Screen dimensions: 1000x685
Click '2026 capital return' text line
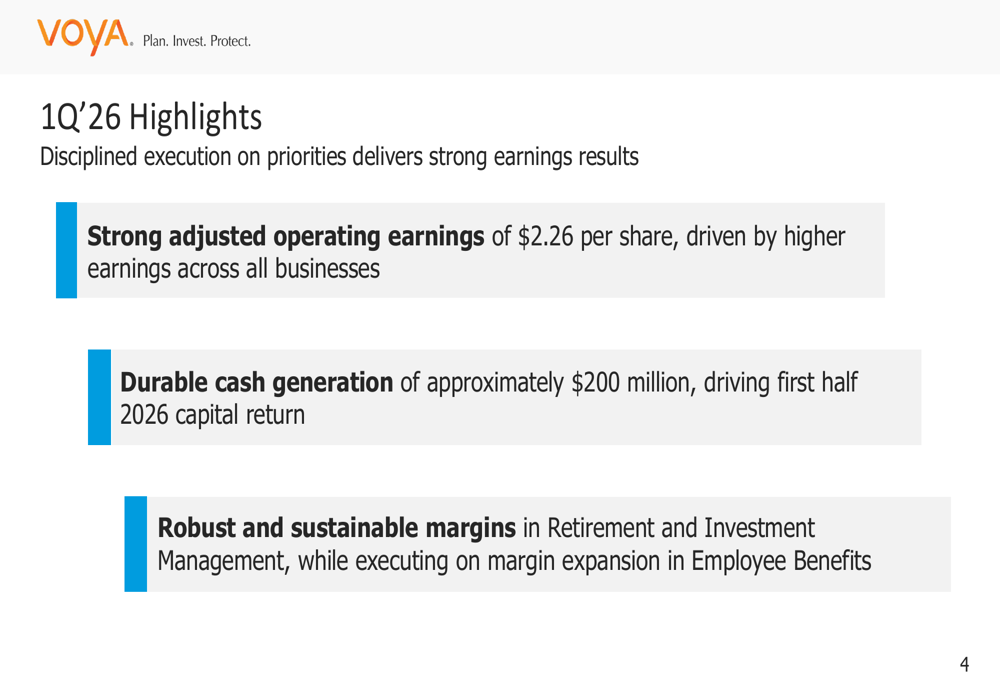coord(212,415)
